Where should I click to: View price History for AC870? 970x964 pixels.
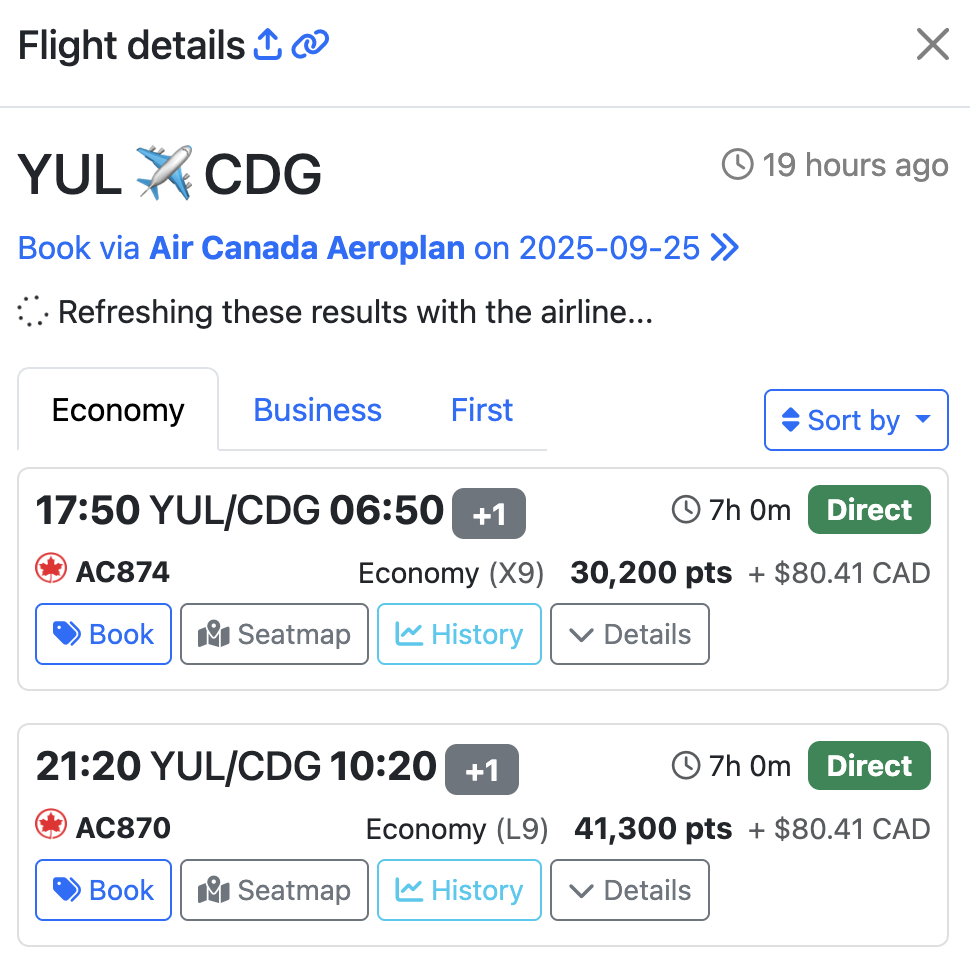click(459, 890)
